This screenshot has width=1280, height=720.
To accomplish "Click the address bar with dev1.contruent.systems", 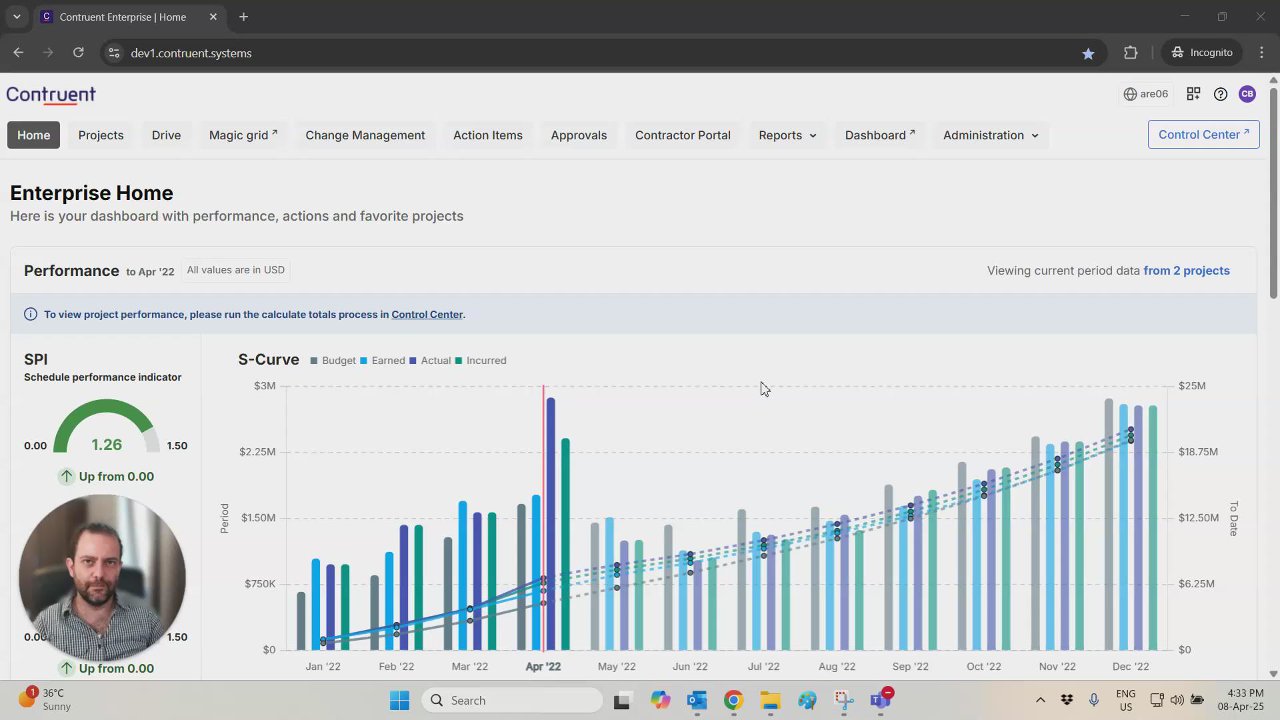I will click(600, 53).
